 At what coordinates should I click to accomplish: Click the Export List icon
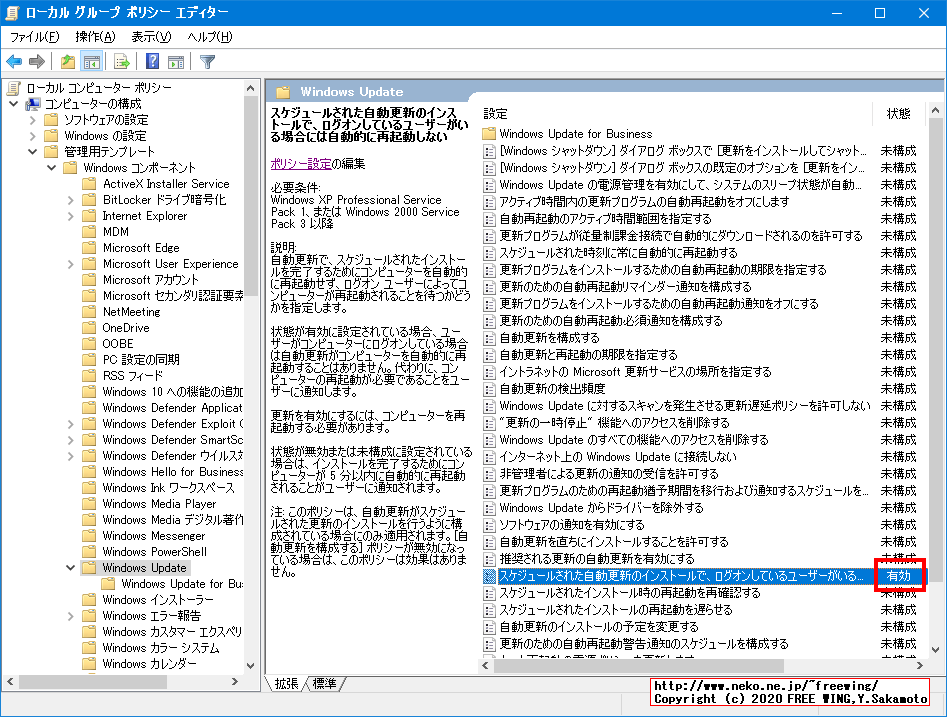(x=122, y=61)
